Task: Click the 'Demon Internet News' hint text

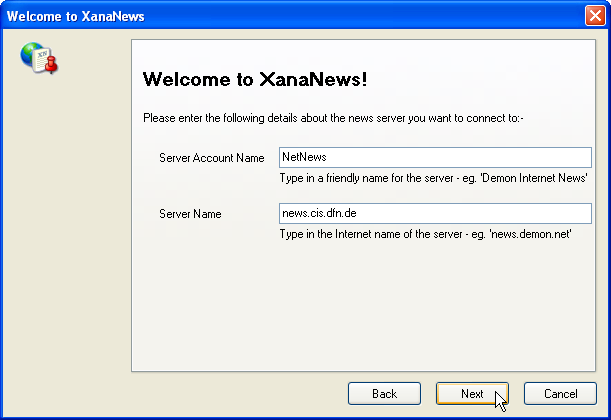Action: [433, 178]
